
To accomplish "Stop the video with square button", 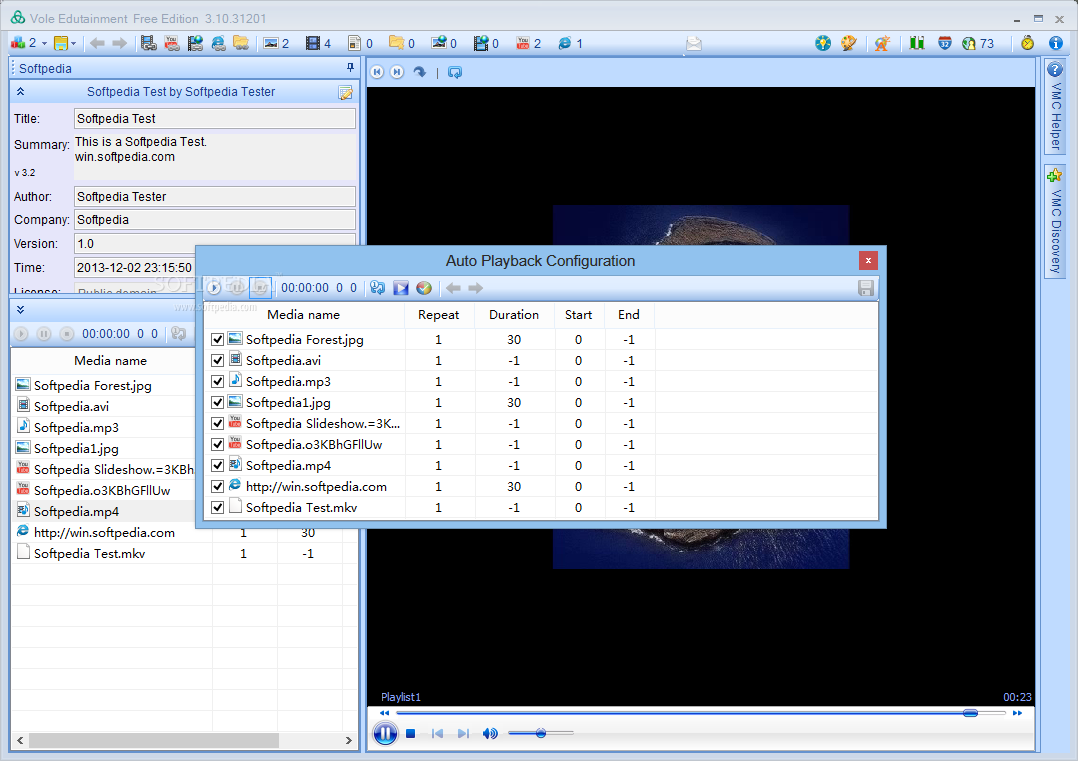I will 410,734.
